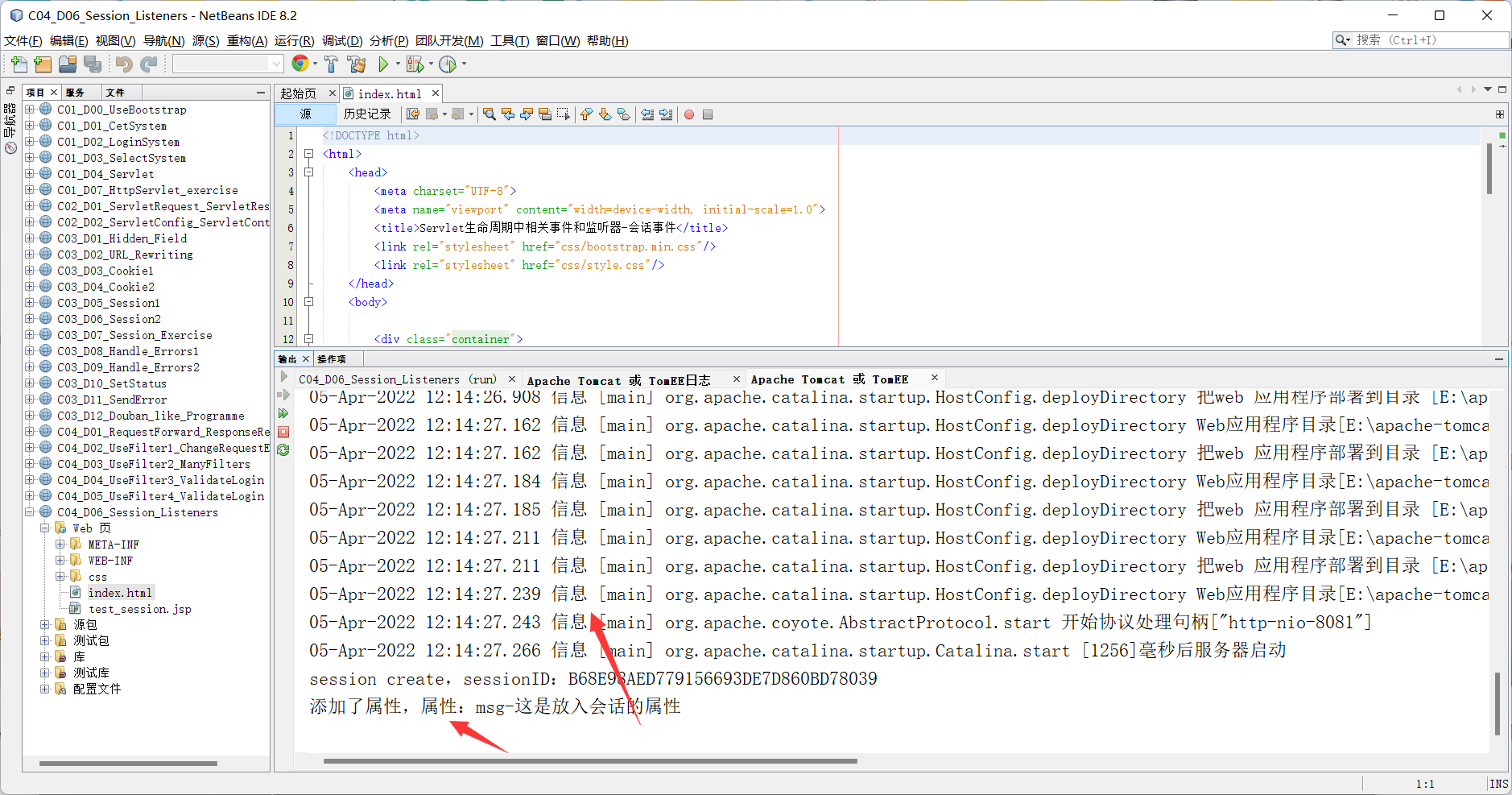Image resolution: width=1512 pixels, height=795 pixels.
Task: Toggle Highlight Search in editor toolbar
Action: [x=545, y=114]
